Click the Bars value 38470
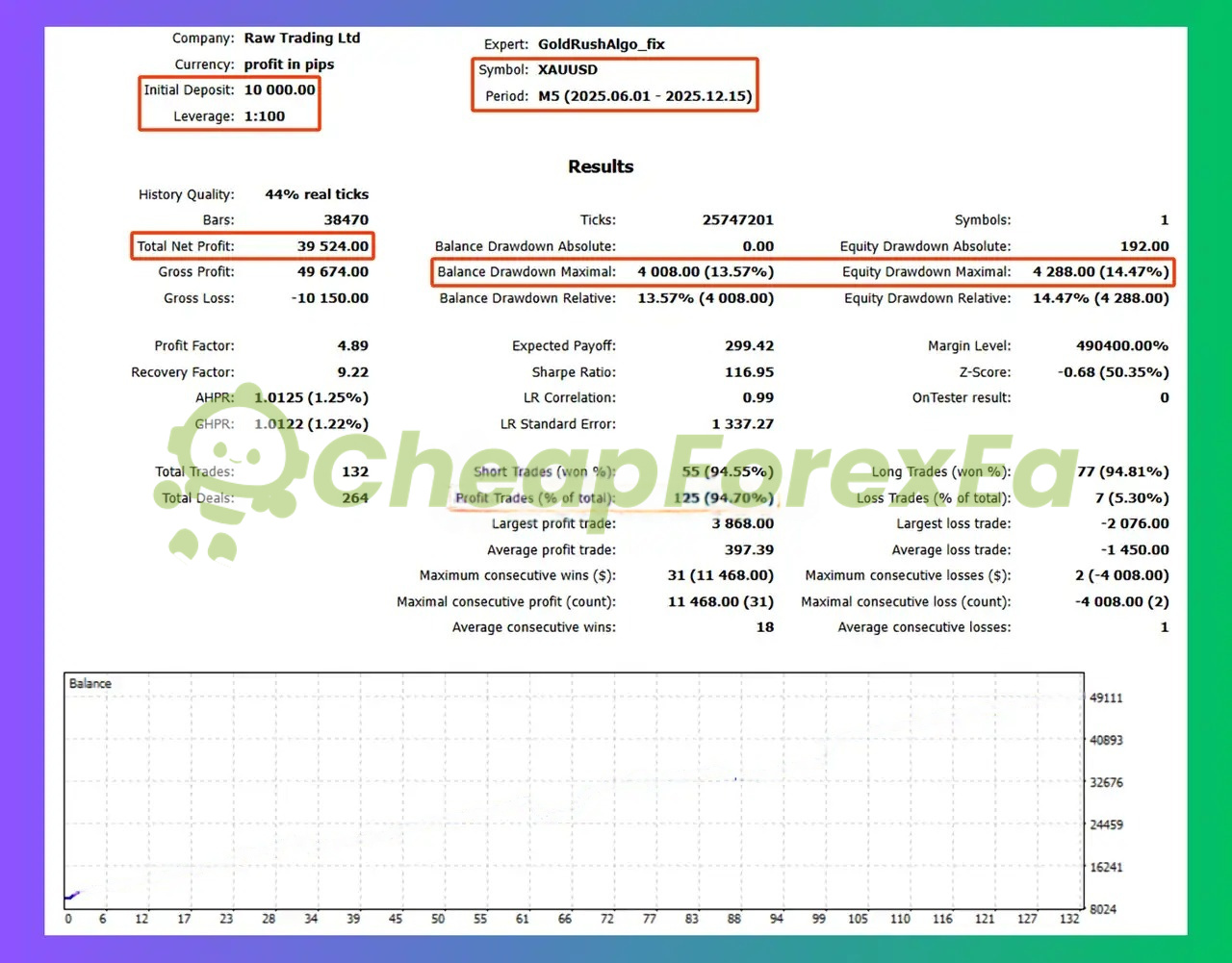The image size is (1232, 963). (346, 220)
